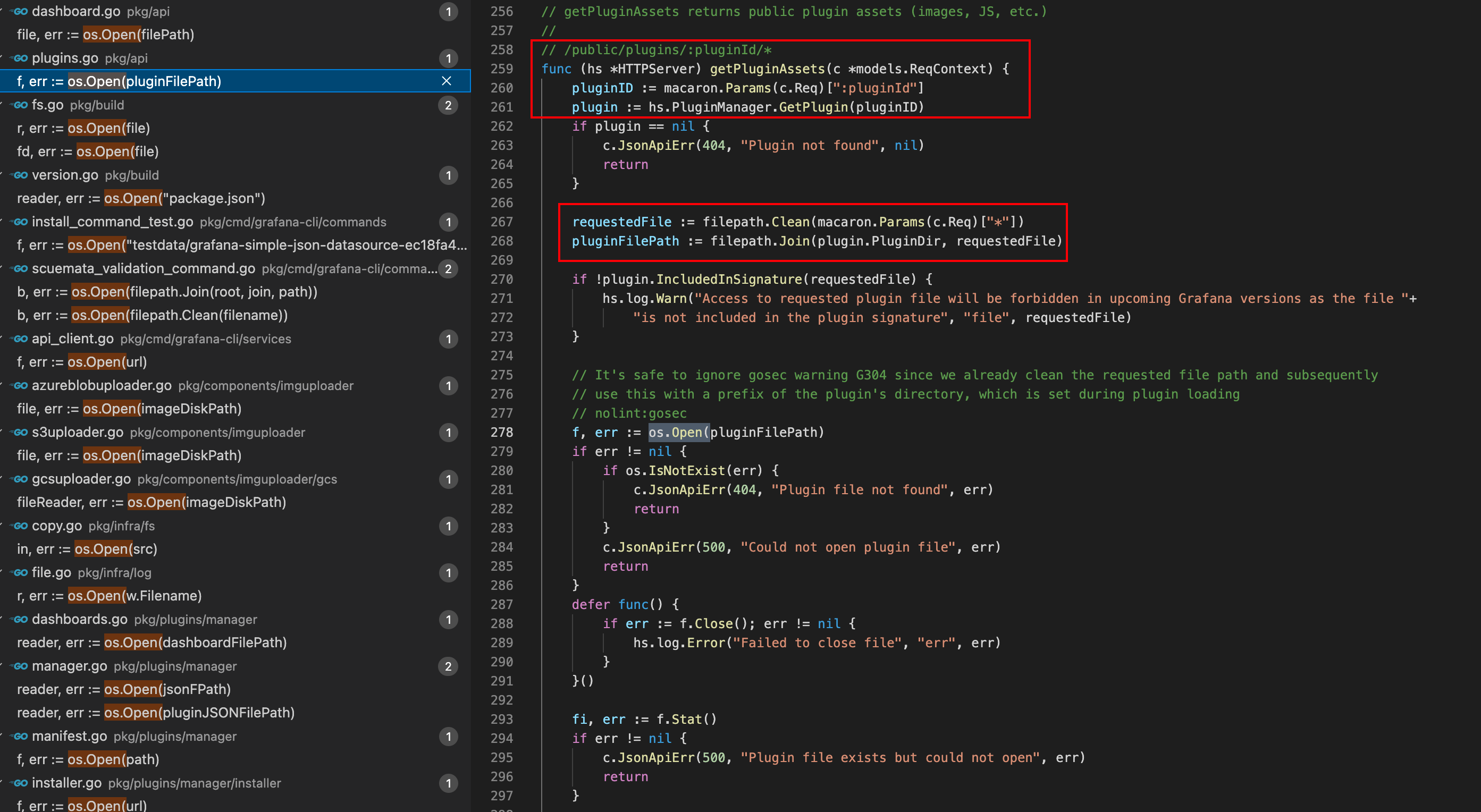The image size is (1481, 812).
Task: Click the match count badge for fs.go
Action: pos(448,105)
